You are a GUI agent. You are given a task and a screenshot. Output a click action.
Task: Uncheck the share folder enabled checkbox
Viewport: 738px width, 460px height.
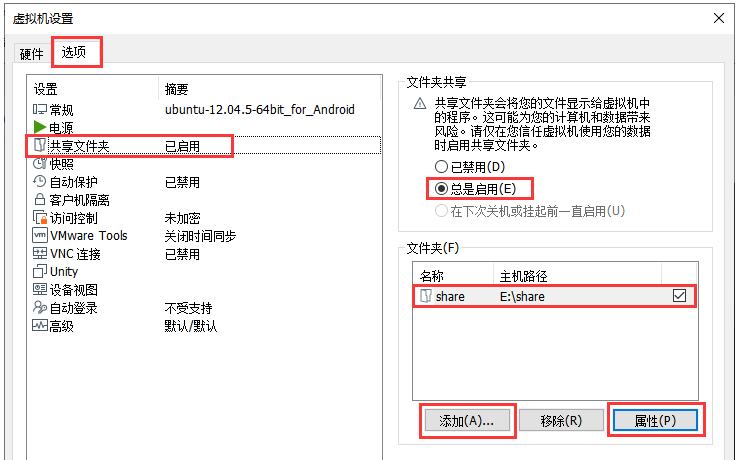coord(679,296)
